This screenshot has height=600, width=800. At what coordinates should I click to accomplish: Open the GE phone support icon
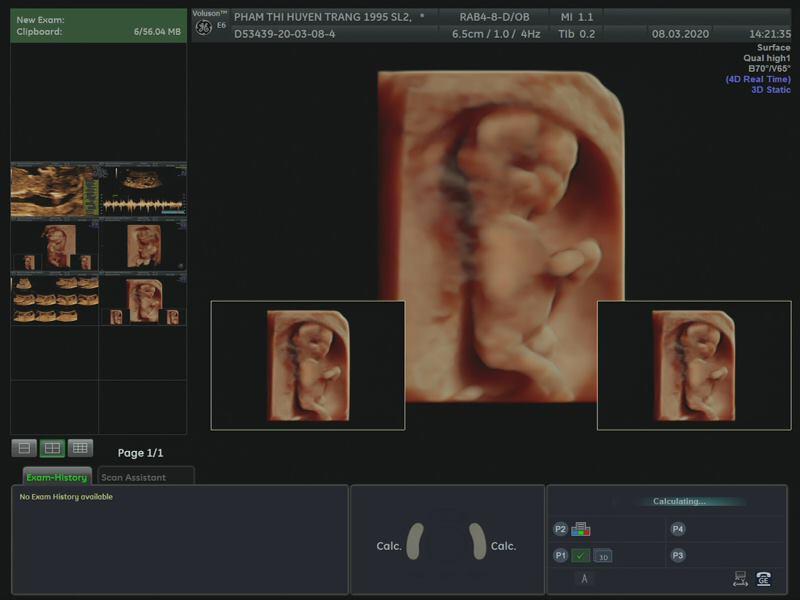[764, 578]
